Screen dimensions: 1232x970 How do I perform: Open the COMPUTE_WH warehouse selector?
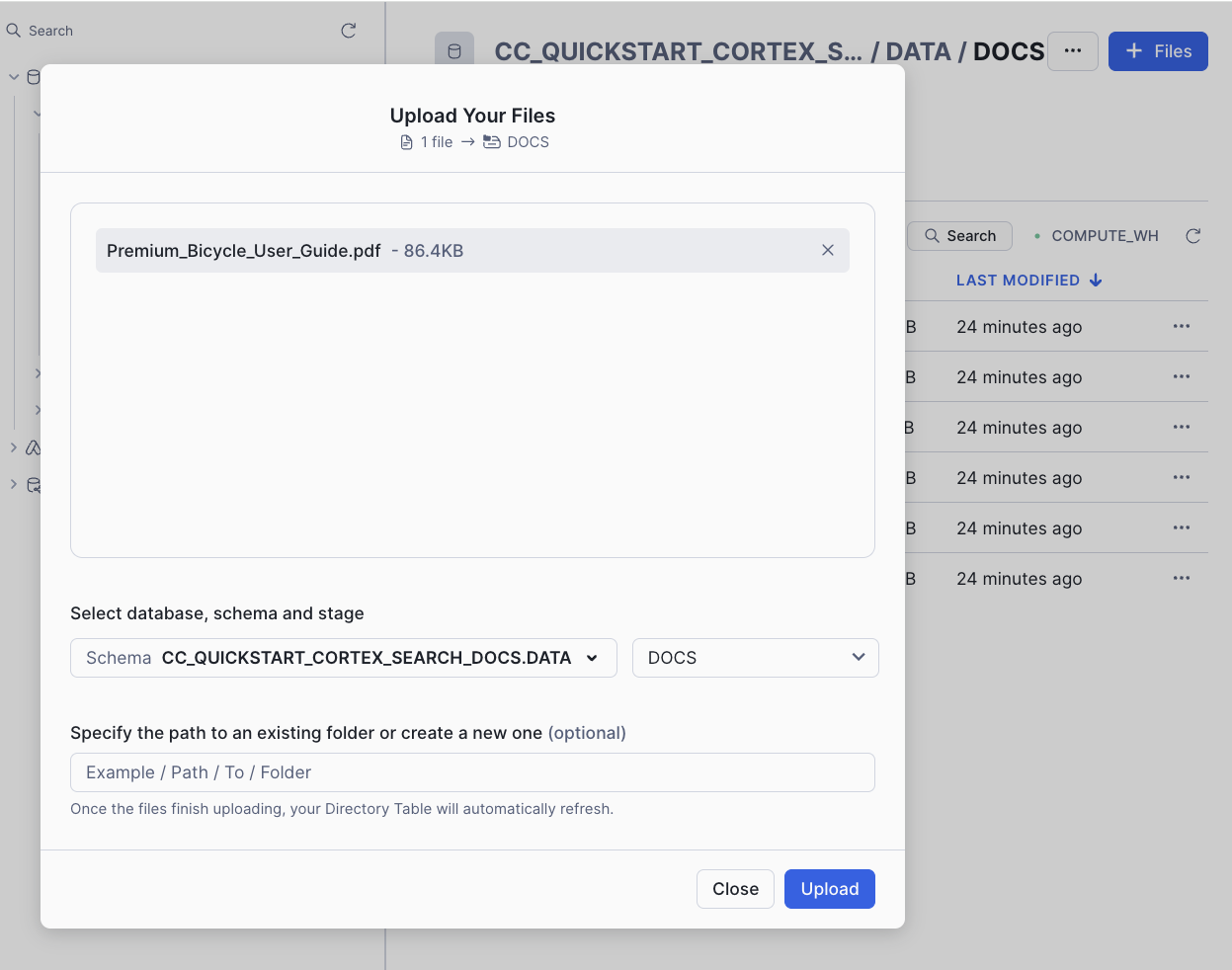click(1097, 236)
